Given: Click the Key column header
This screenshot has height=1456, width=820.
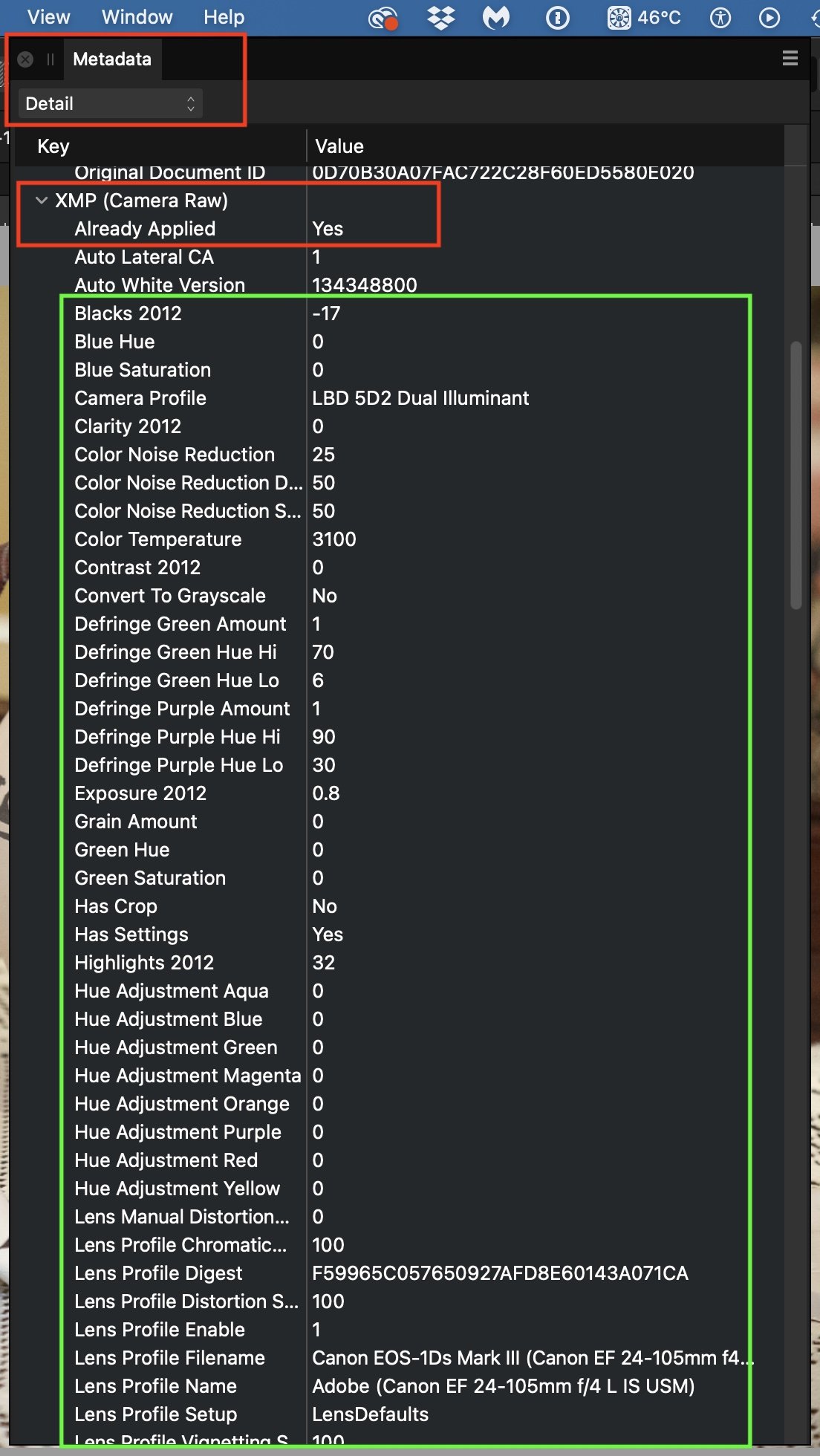Looking at the screenshot, I should point(53,146).
